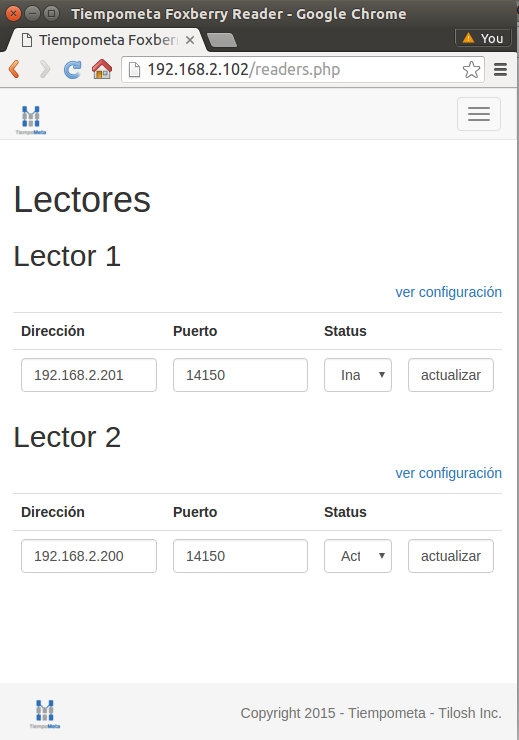
Task: Open ver configuración link for Lector 1
Action: (448, 292)
